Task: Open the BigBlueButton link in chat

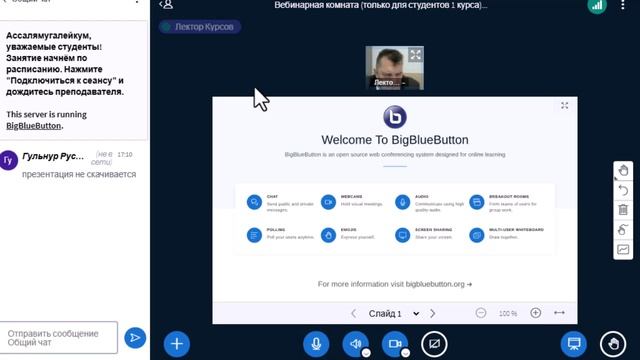Action: 33,126
